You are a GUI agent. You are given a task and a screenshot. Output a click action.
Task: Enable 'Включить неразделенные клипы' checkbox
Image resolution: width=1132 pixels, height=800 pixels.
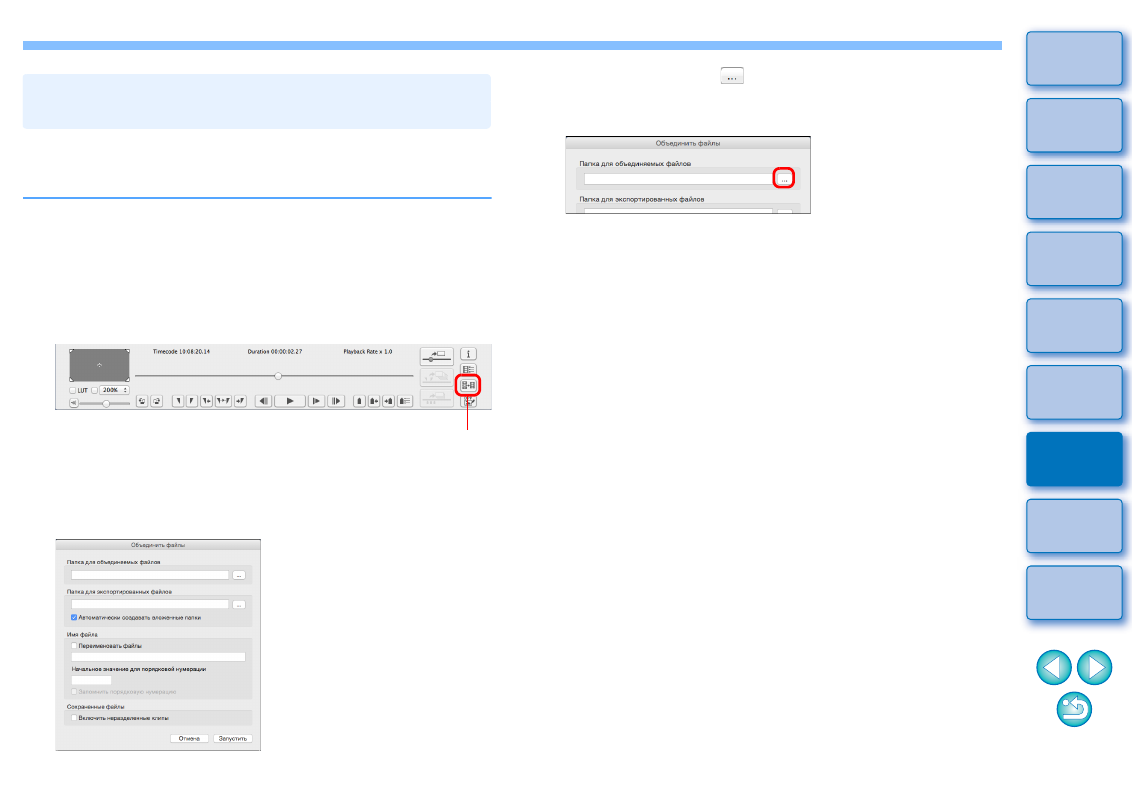click(74, 718)
